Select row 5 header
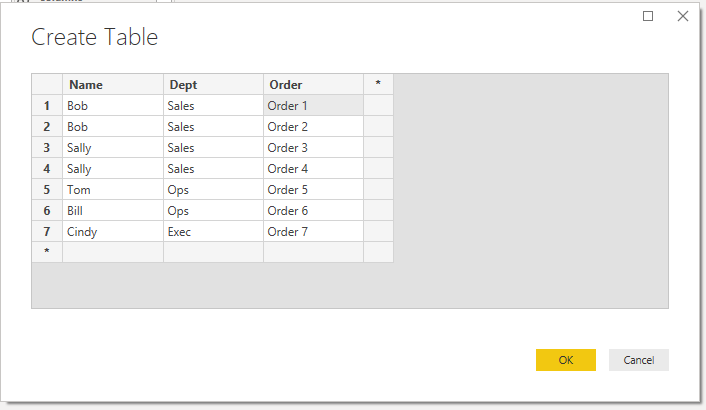Viewport: 706px width, 410px height. (47, 189)
